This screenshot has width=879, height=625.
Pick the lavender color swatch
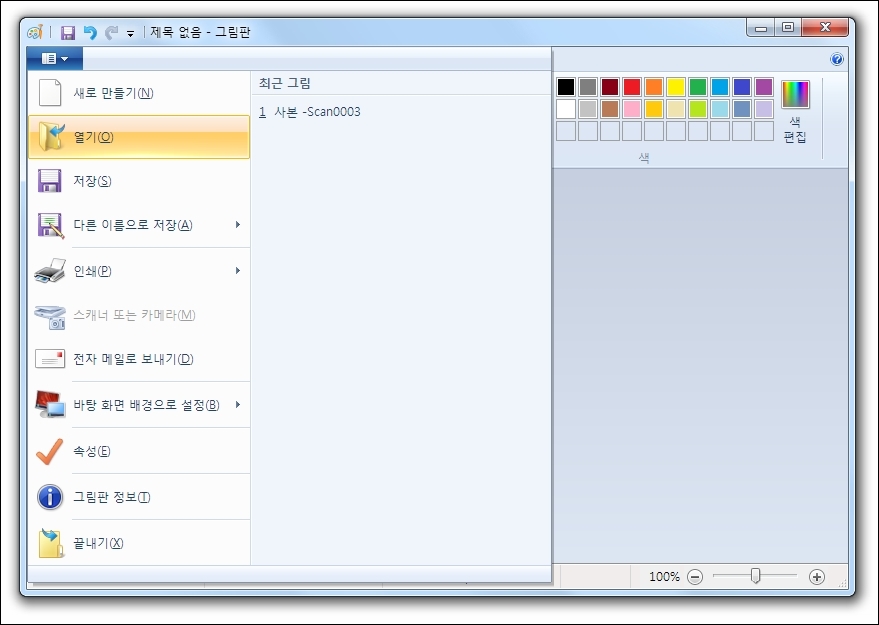click(x=764, y=109)
